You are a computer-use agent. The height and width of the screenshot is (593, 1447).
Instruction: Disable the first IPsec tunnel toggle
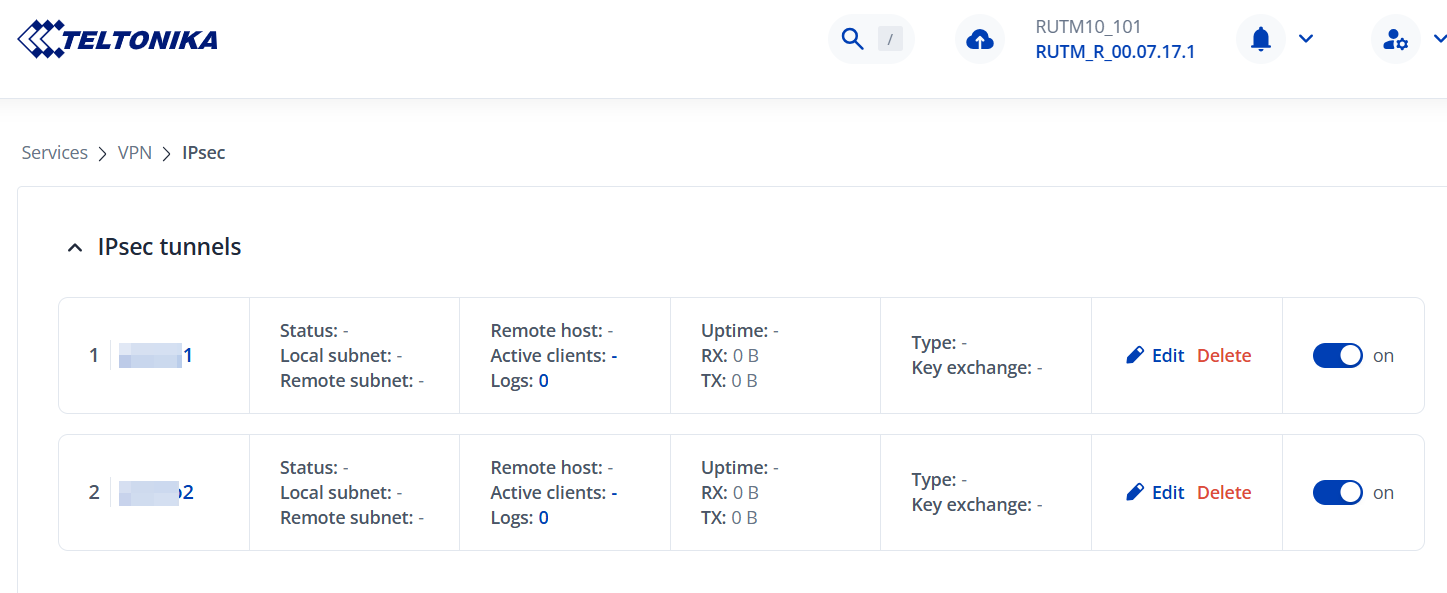(x=1337, y=355)
